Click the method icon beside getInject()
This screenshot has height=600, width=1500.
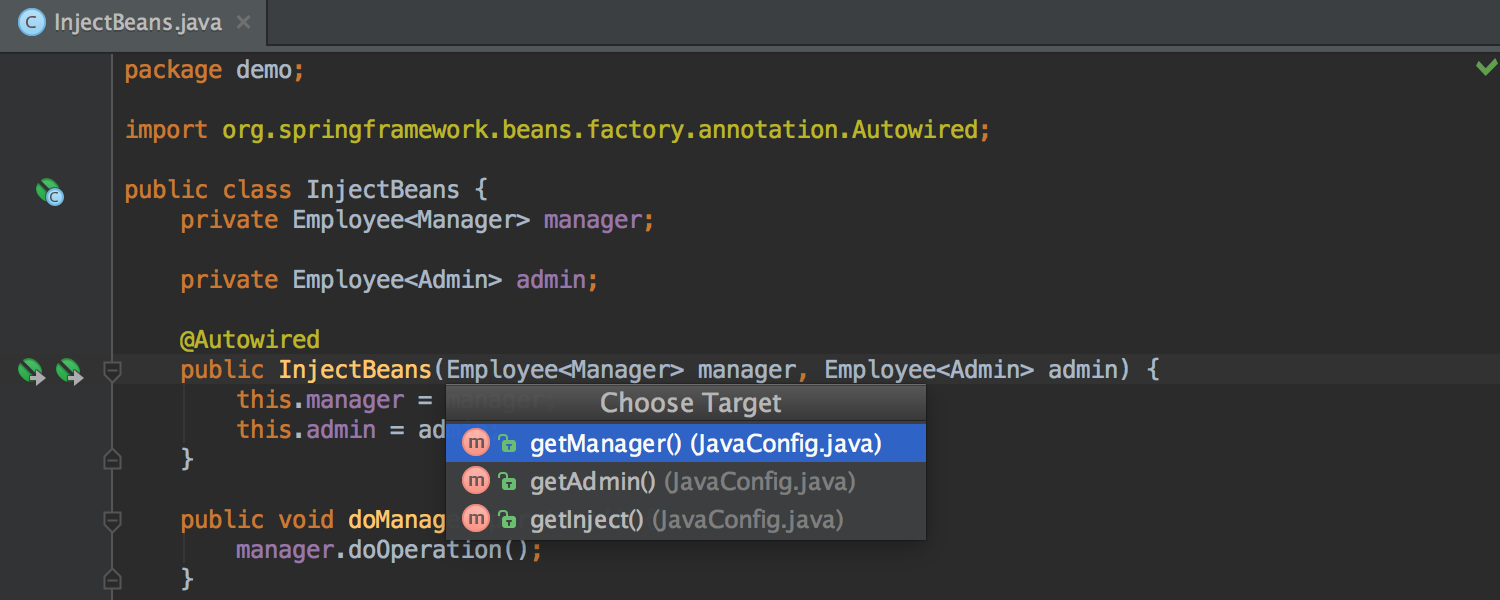point(476,518)
